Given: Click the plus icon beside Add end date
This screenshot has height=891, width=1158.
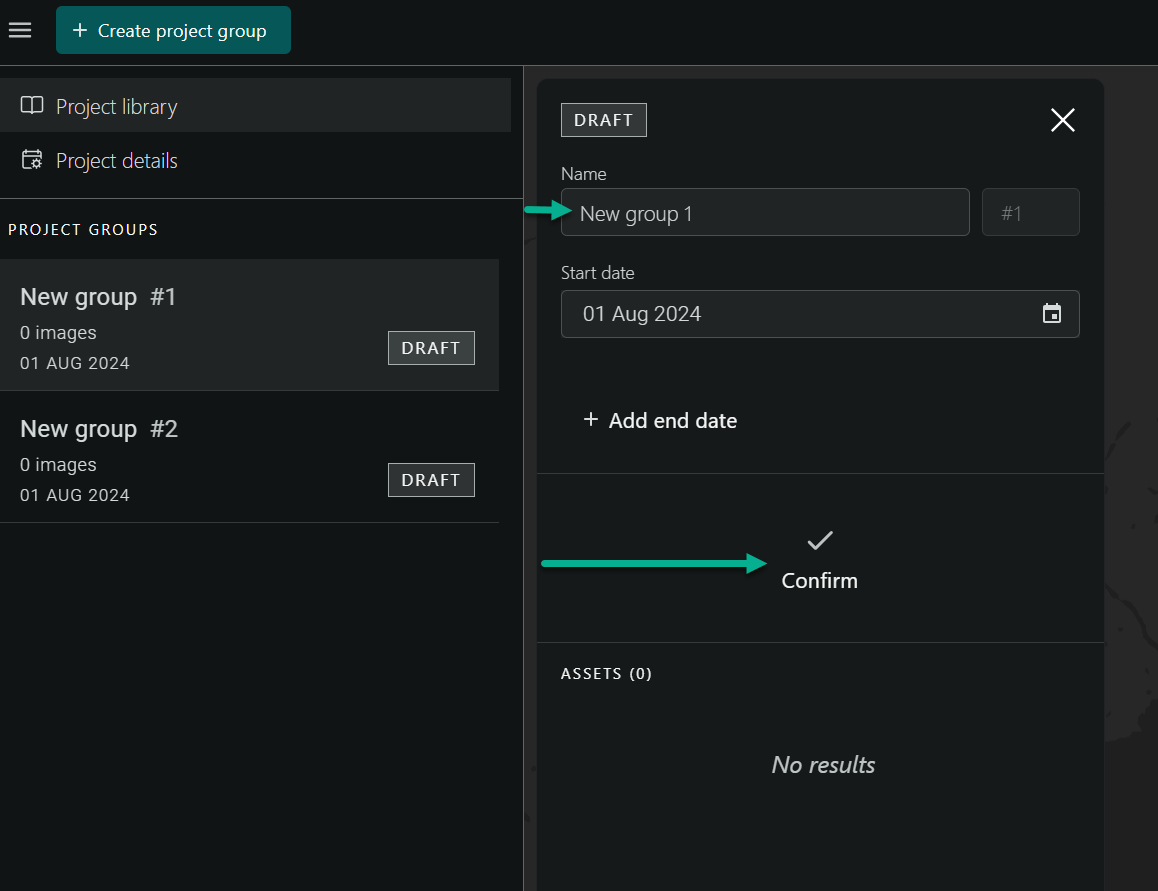Looking at the screenshot, I should pyautogui.click(x=590, y=420).
